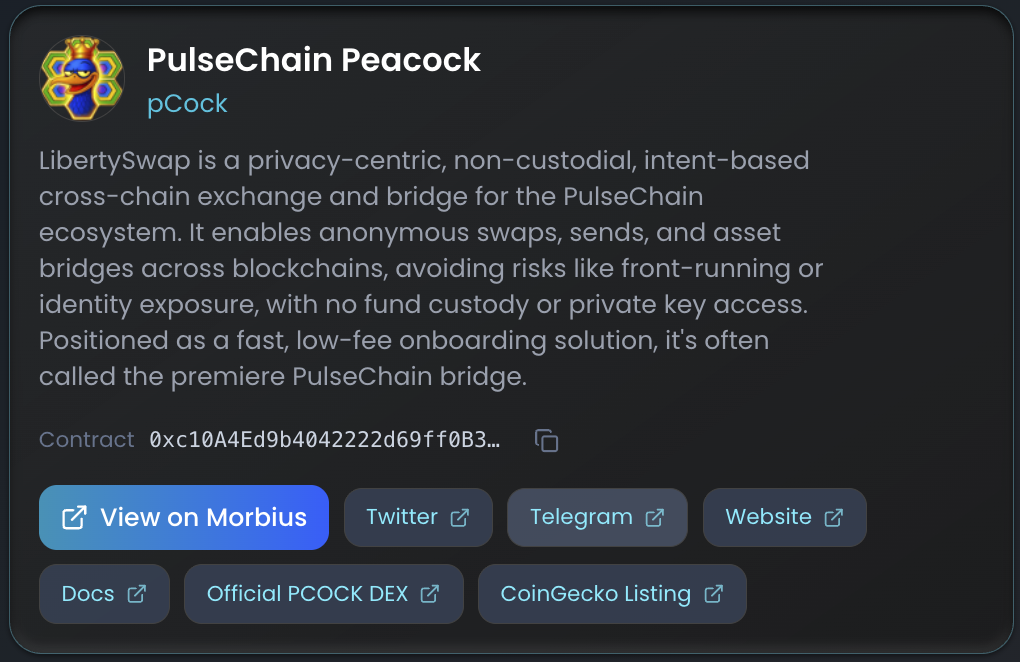Click the external-link icon beside Docs
The image size is (1020, 662).
[x=137, y=594]
